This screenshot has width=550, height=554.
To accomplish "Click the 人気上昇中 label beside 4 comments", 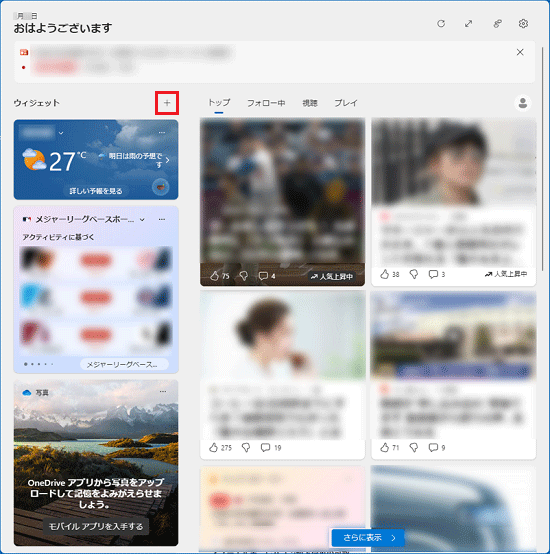I will (x=332, y=276).
